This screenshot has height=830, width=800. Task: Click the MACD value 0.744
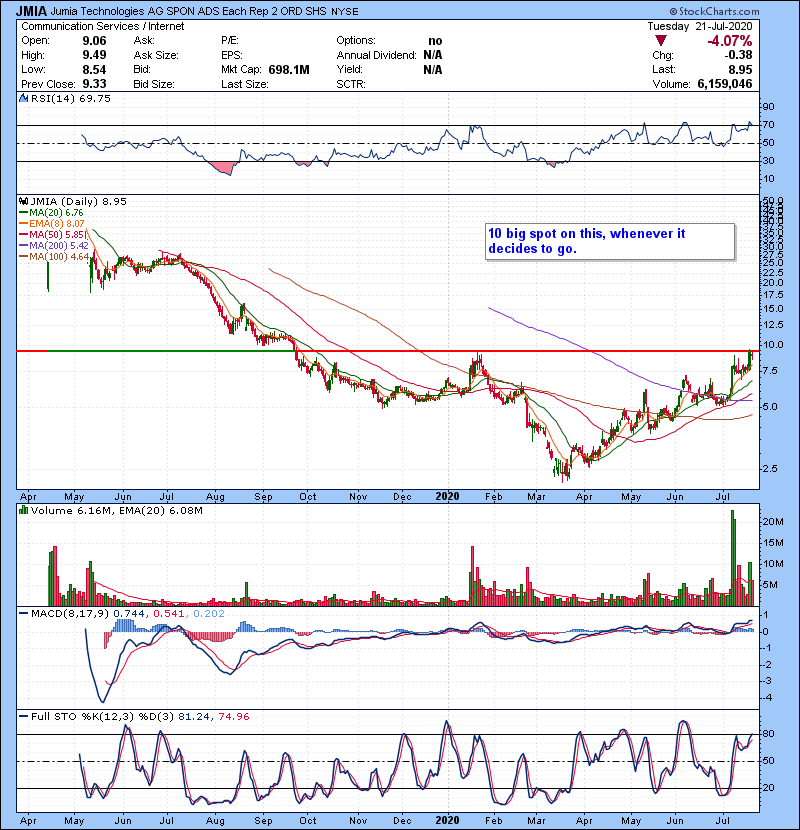(x=129, y=614)
